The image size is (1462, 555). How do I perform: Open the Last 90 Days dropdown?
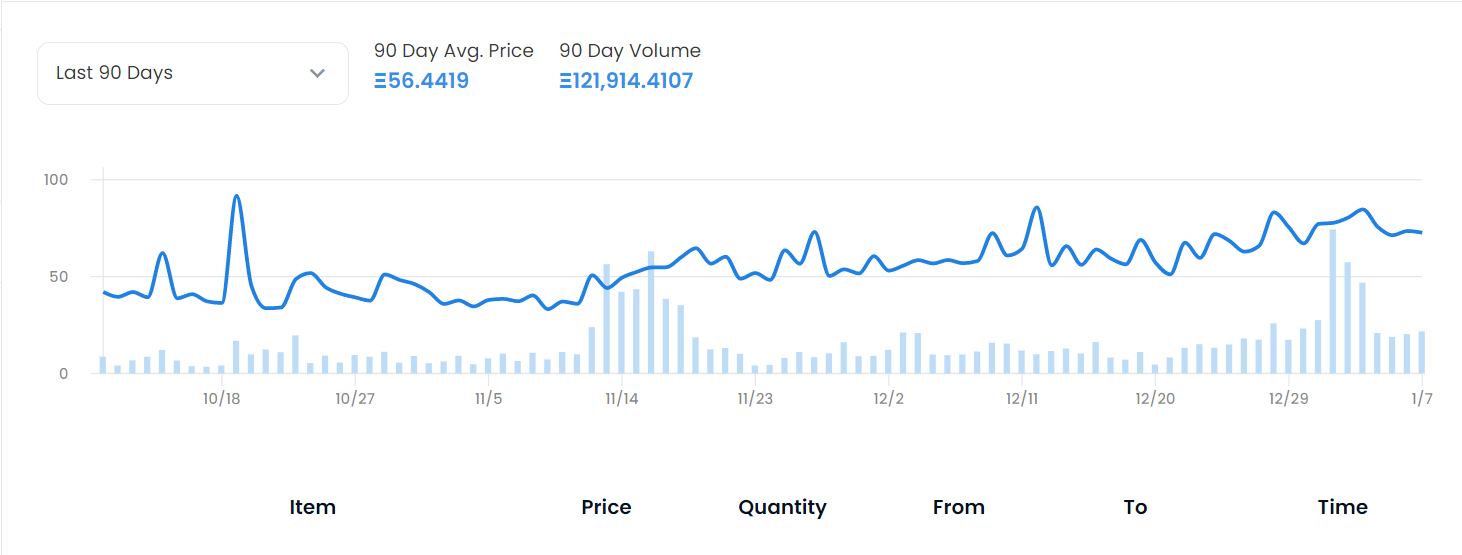(192, 73)
